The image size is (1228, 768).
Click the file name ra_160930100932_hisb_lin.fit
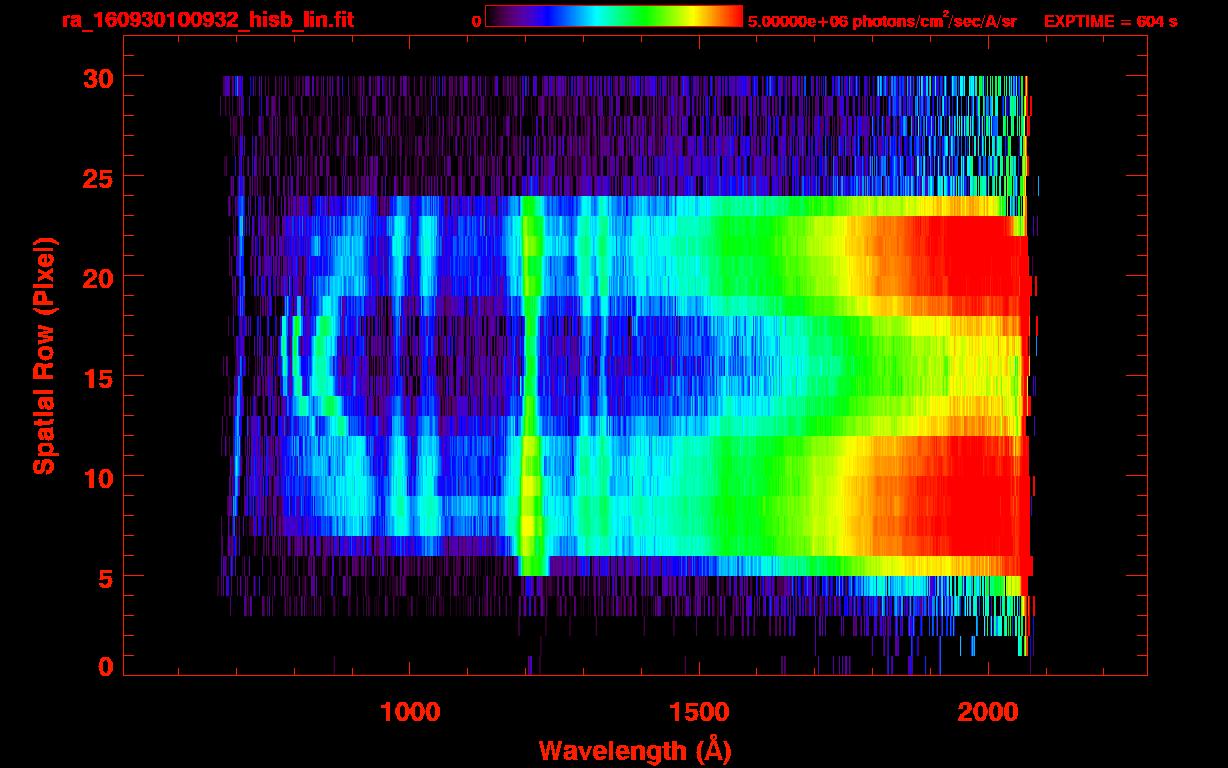click(206, 19)
